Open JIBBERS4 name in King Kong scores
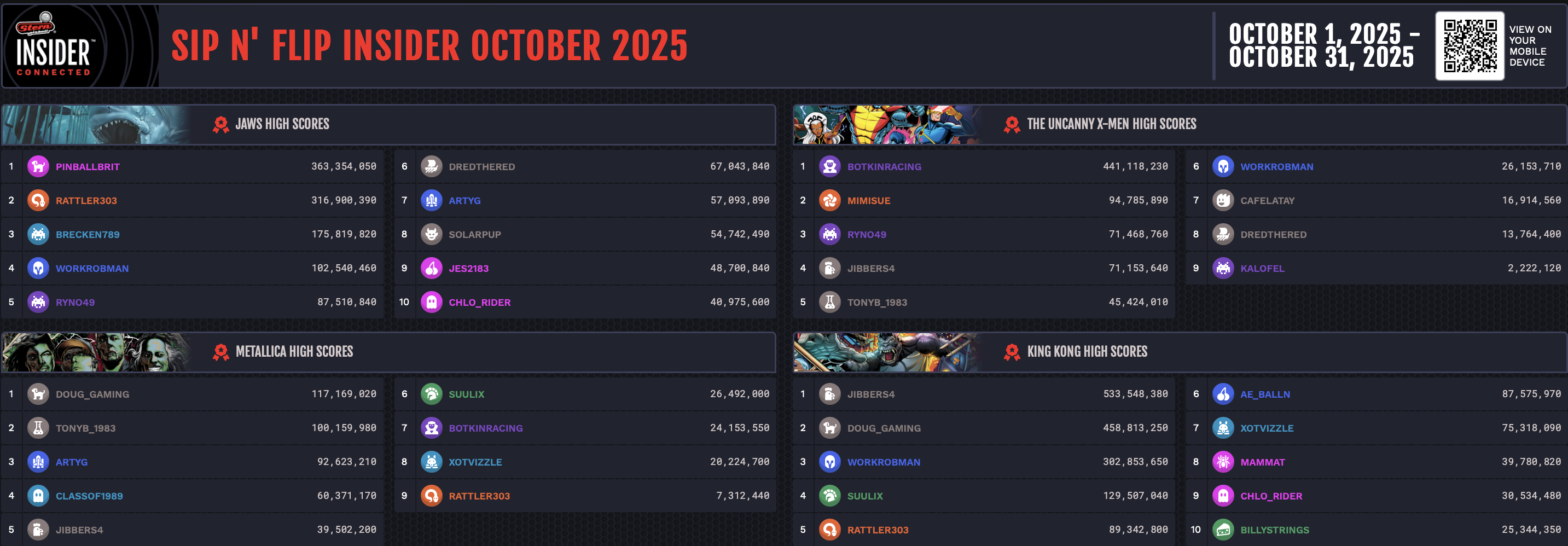 [x=870, y=394]
